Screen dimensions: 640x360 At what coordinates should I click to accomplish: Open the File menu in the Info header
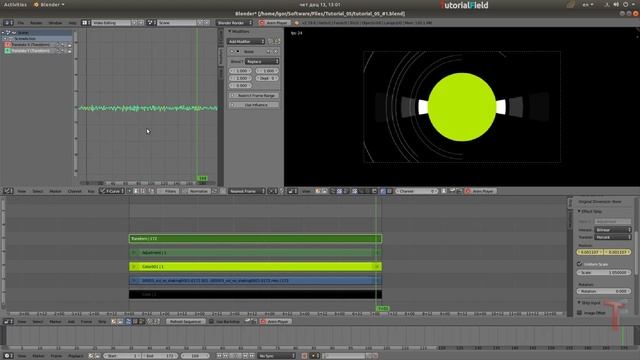(21, 23)
